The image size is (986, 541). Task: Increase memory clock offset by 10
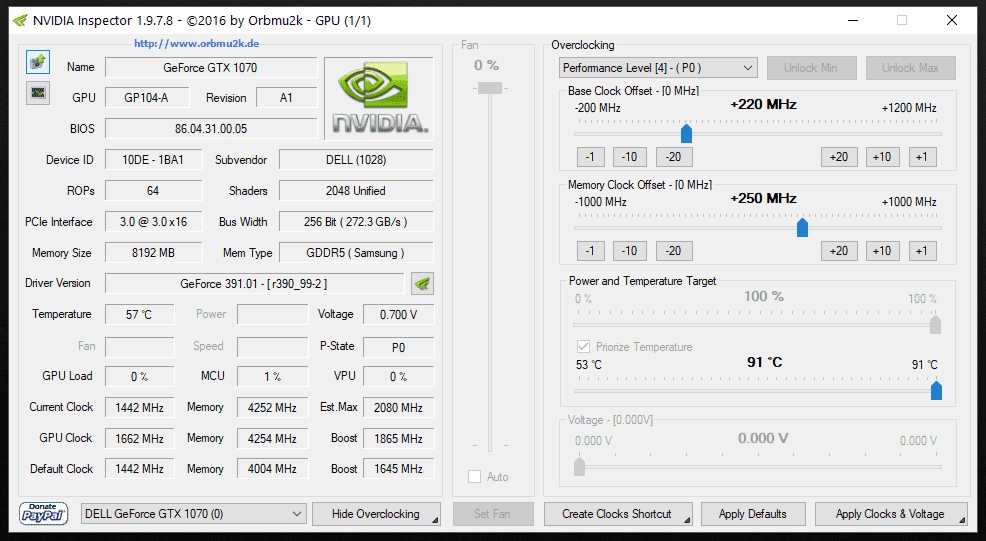(882, 251)
